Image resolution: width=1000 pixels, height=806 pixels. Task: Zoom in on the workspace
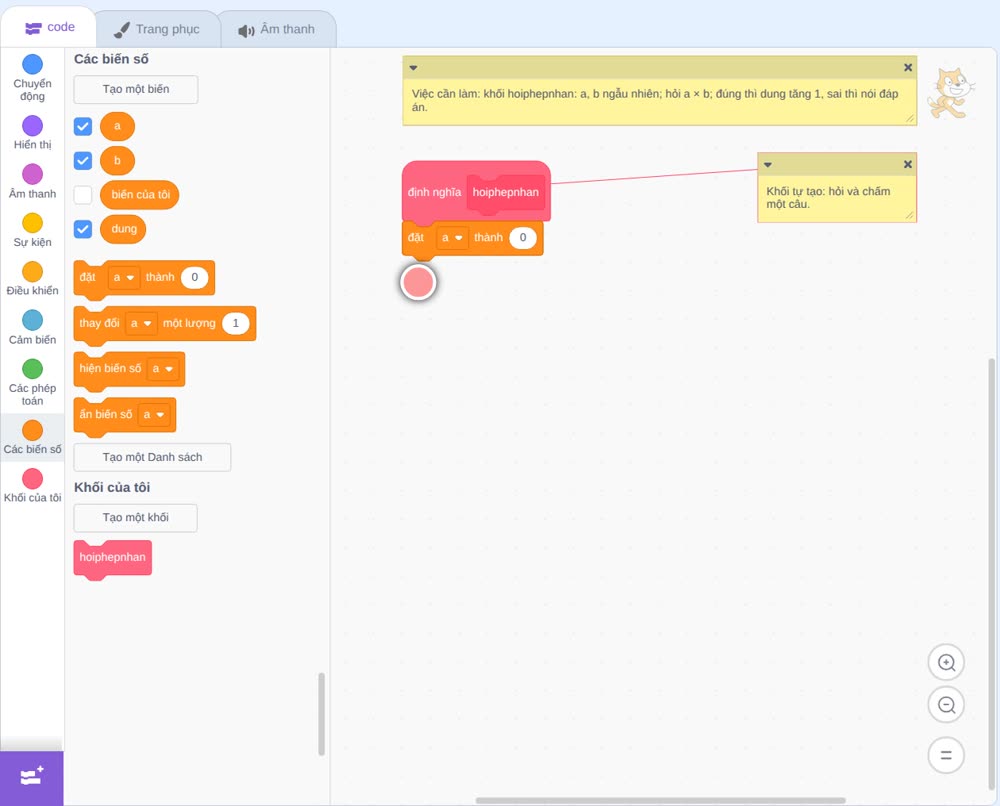point(946,663)
